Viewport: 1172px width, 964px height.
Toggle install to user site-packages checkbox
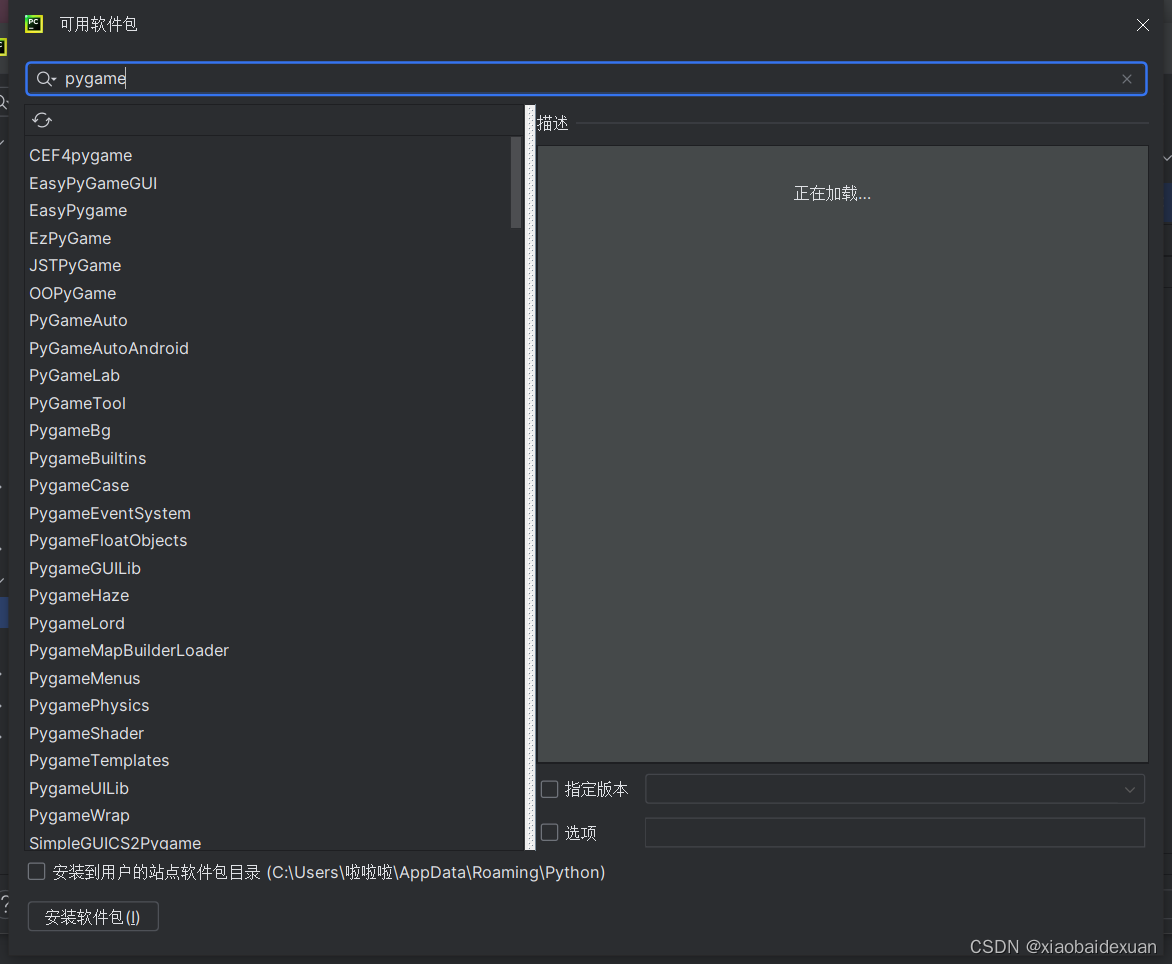pyautogui.click(x=36, y=871)
